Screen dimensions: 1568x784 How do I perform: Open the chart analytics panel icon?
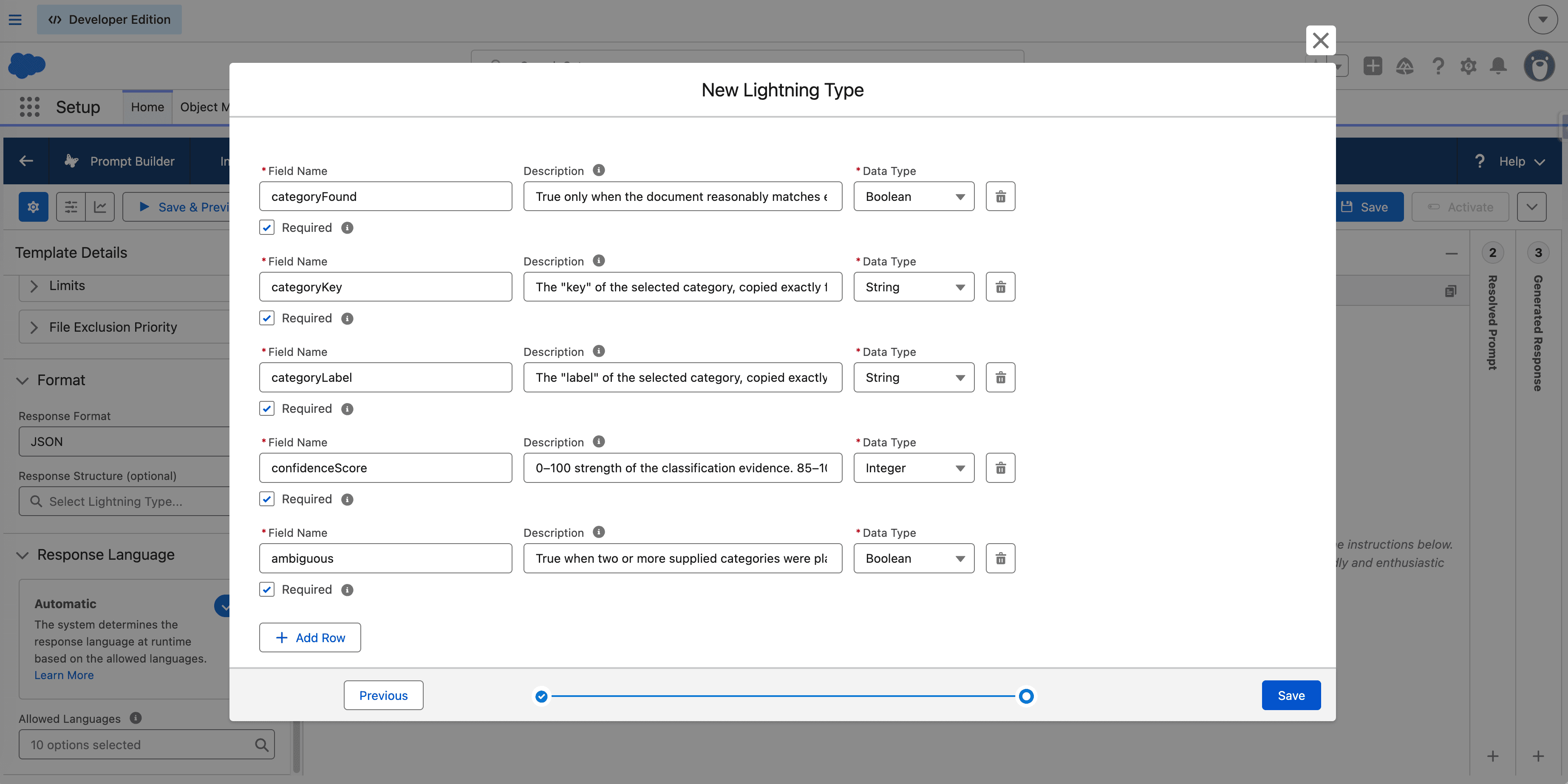[100, 207]
